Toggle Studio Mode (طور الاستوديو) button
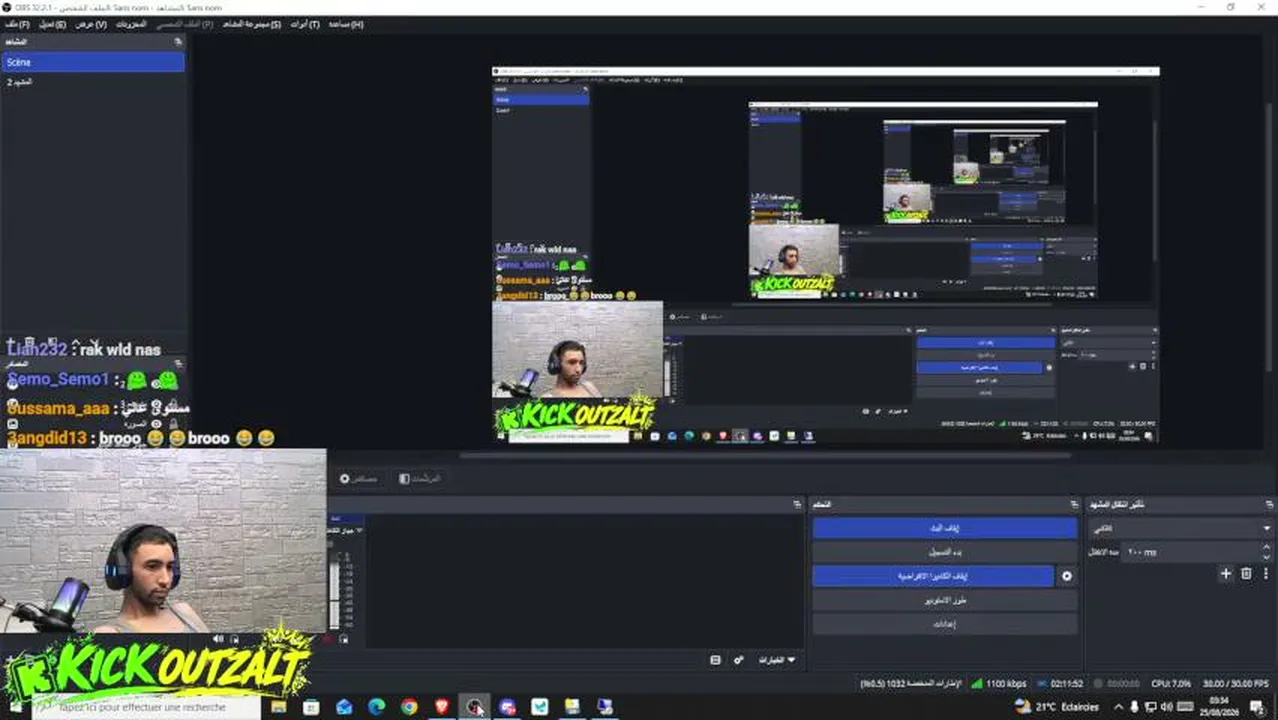 [945, 600]
